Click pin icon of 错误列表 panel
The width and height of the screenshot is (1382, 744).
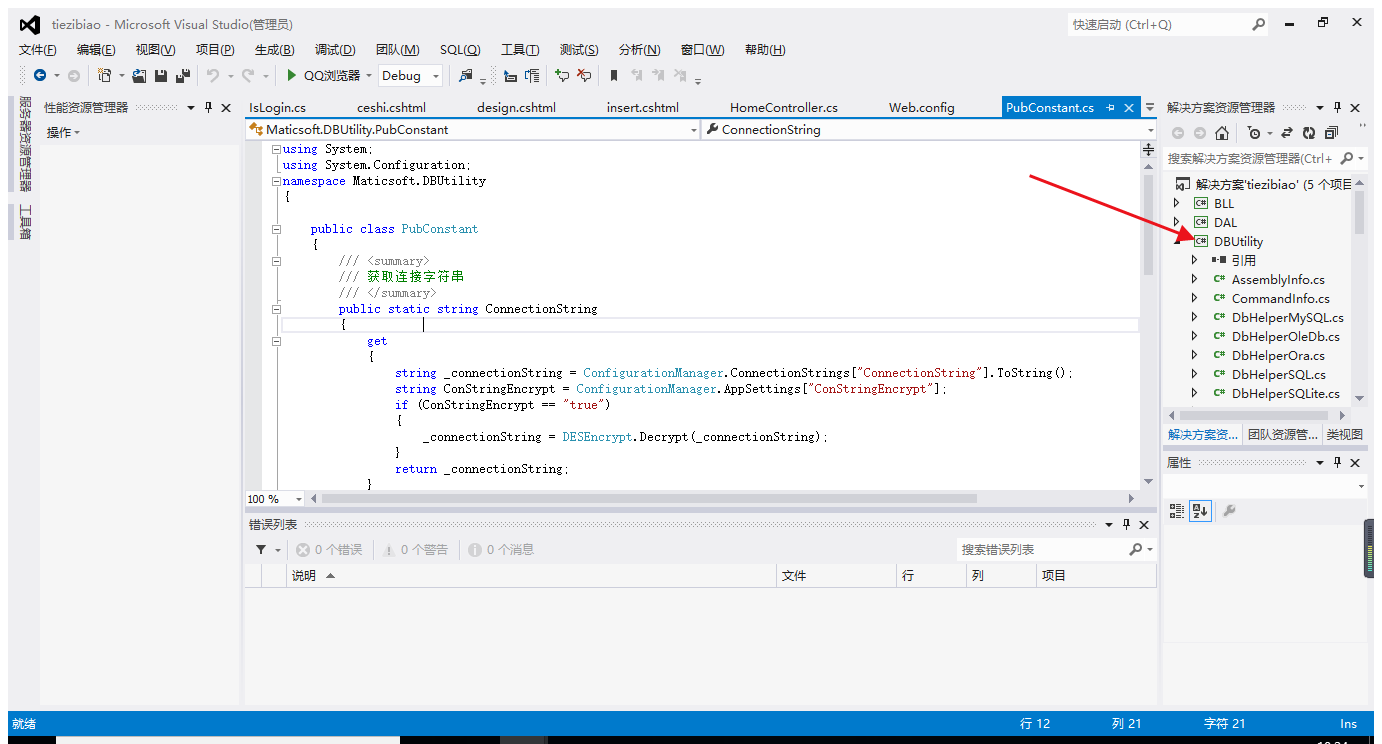click(1126, 525)
